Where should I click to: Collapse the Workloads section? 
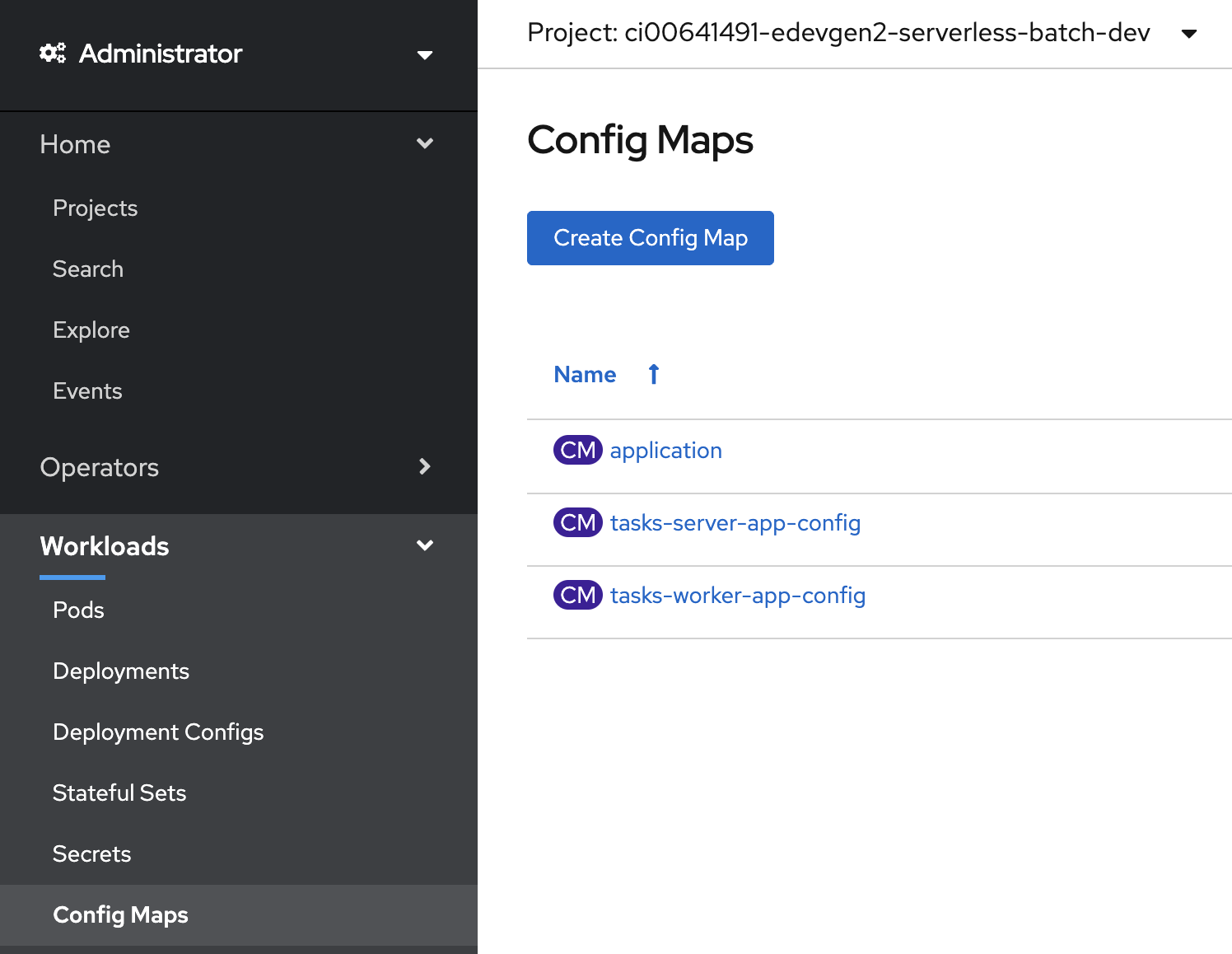click(424, 545)
